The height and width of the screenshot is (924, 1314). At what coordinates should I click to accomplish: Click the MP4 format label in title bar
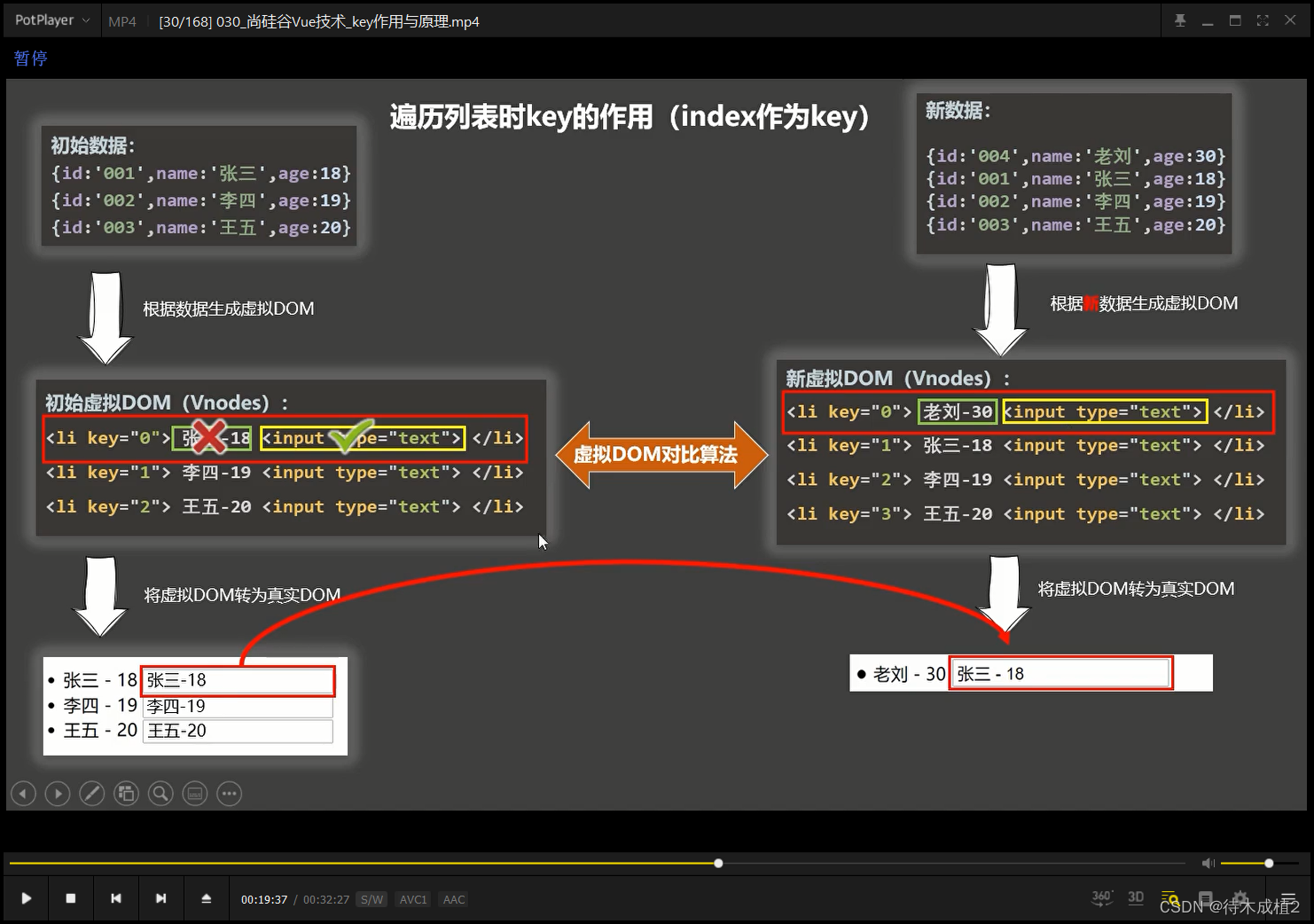click(x=122, y=21)
